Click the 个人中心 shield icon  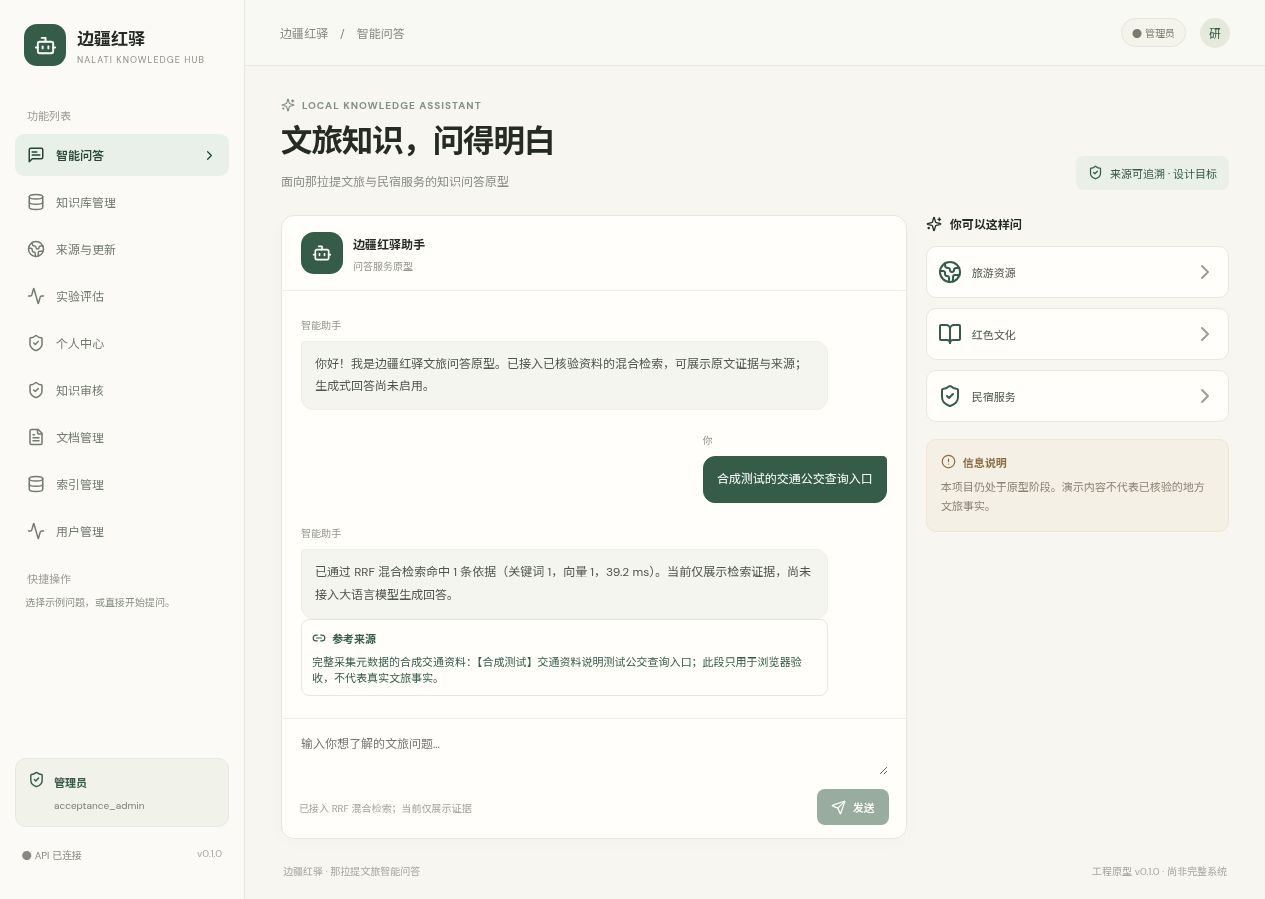[x=36, y=343]
